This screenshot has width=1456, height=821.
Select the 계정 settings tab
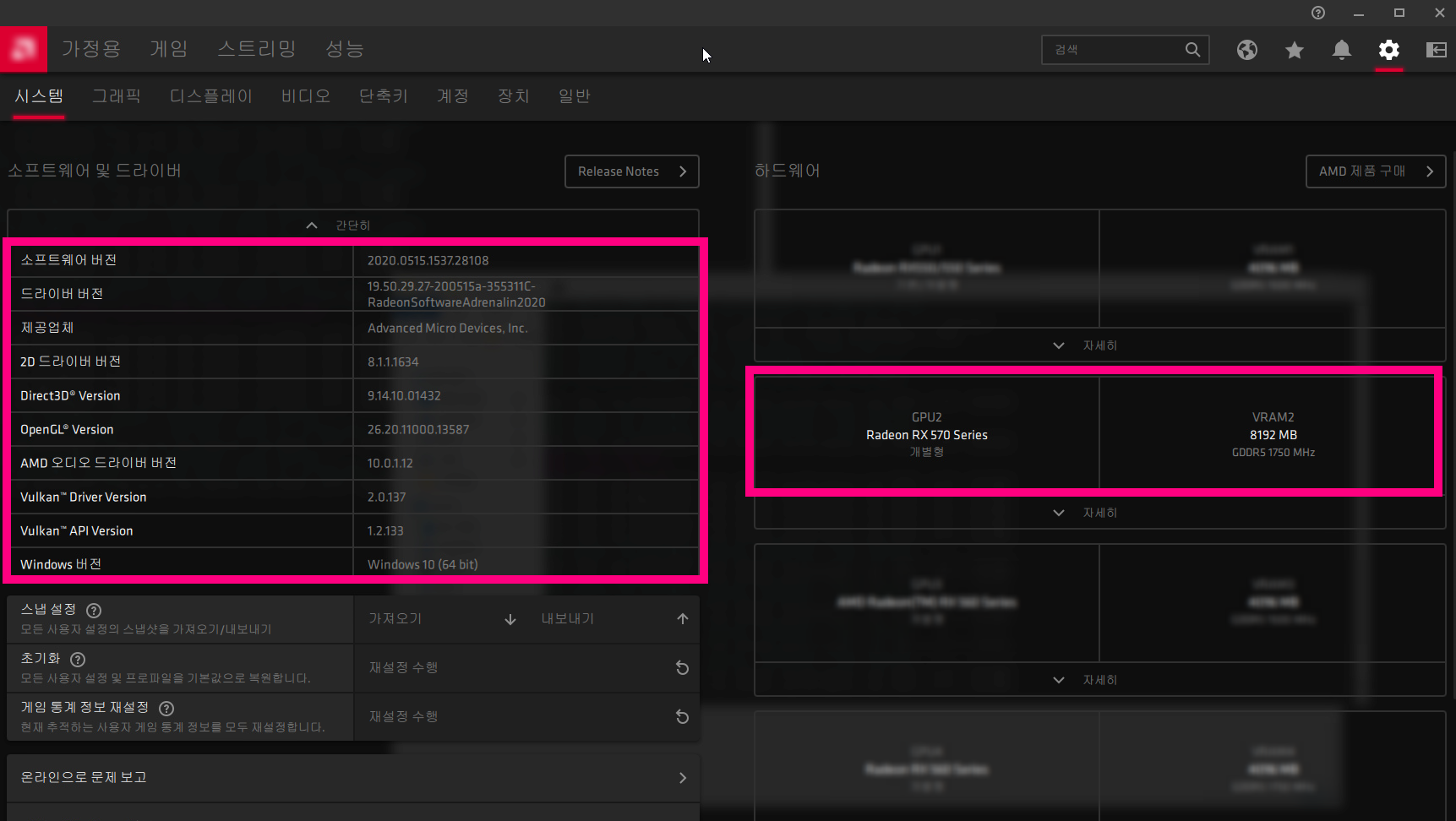[x=453, y=96]
